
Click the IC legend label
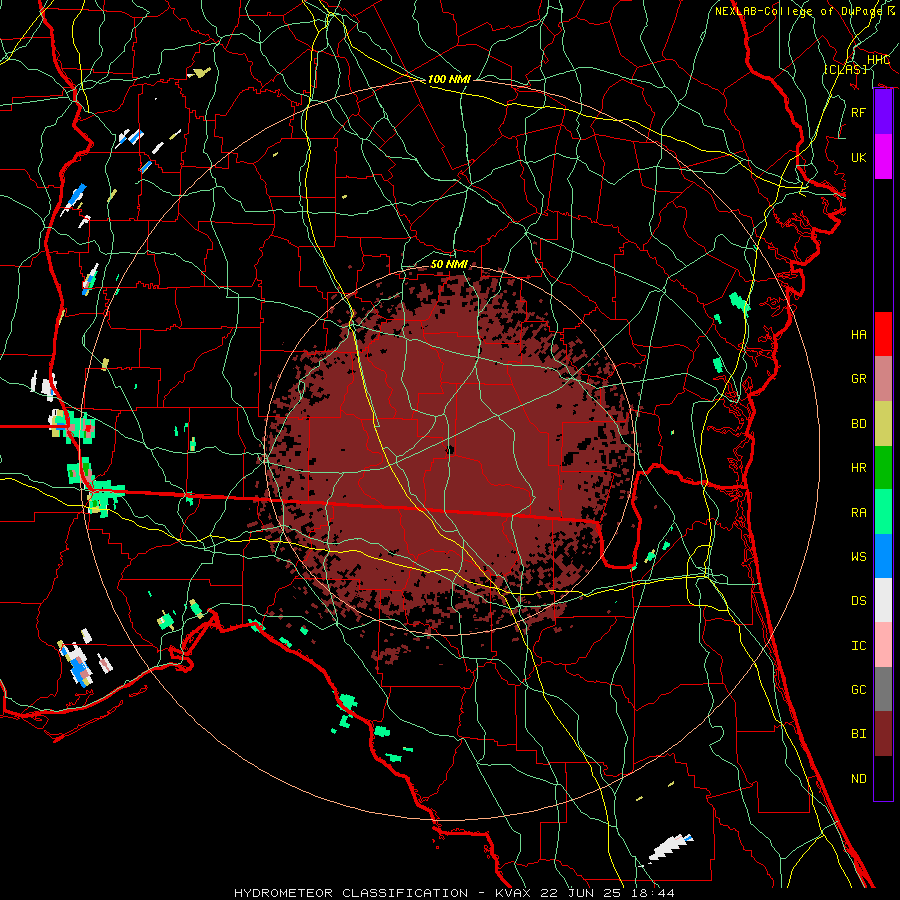pyautogui.click(x=858, y=646)
